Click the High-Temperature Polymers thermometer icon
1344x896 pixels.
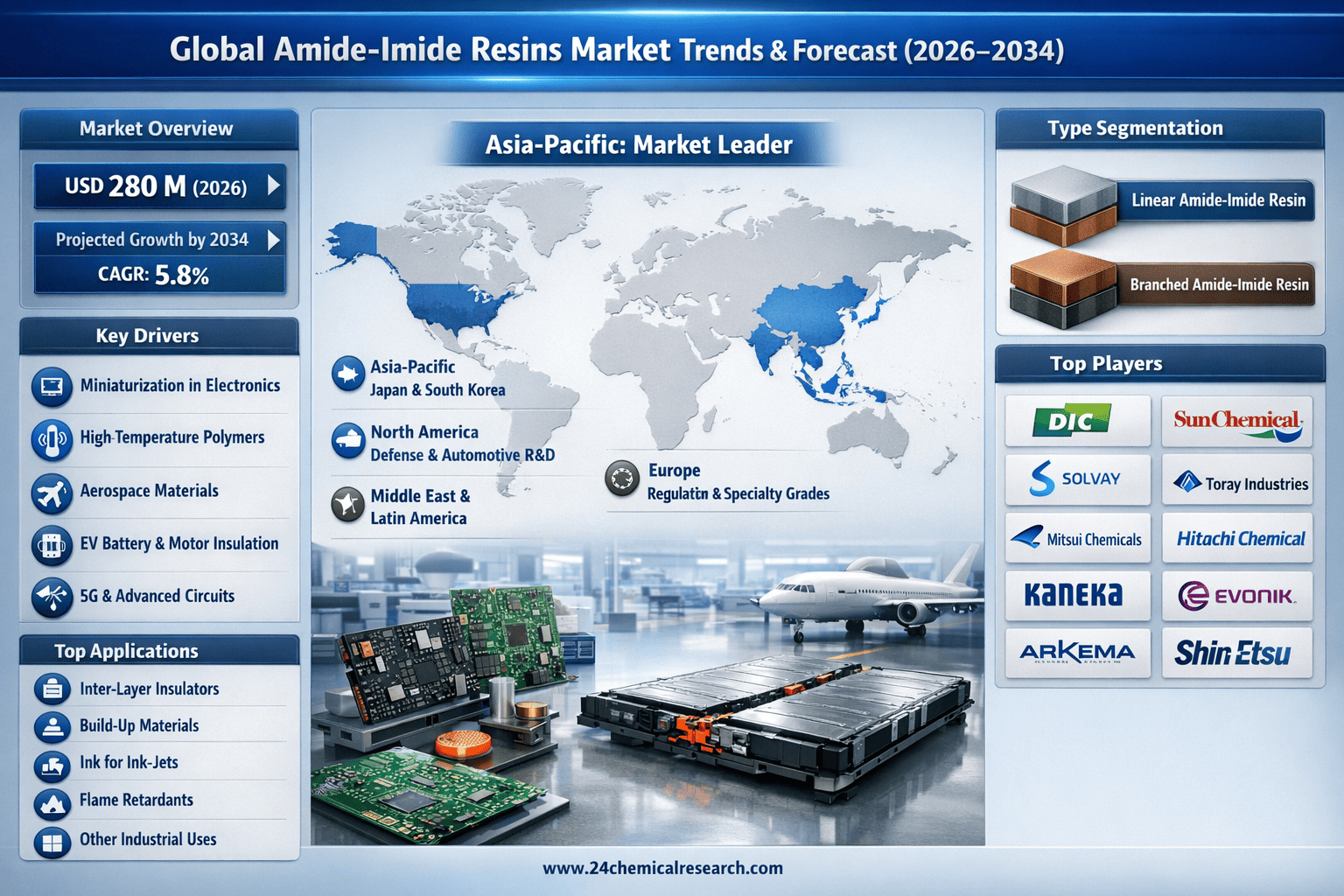pyautogui.click(x=52, y=439)
